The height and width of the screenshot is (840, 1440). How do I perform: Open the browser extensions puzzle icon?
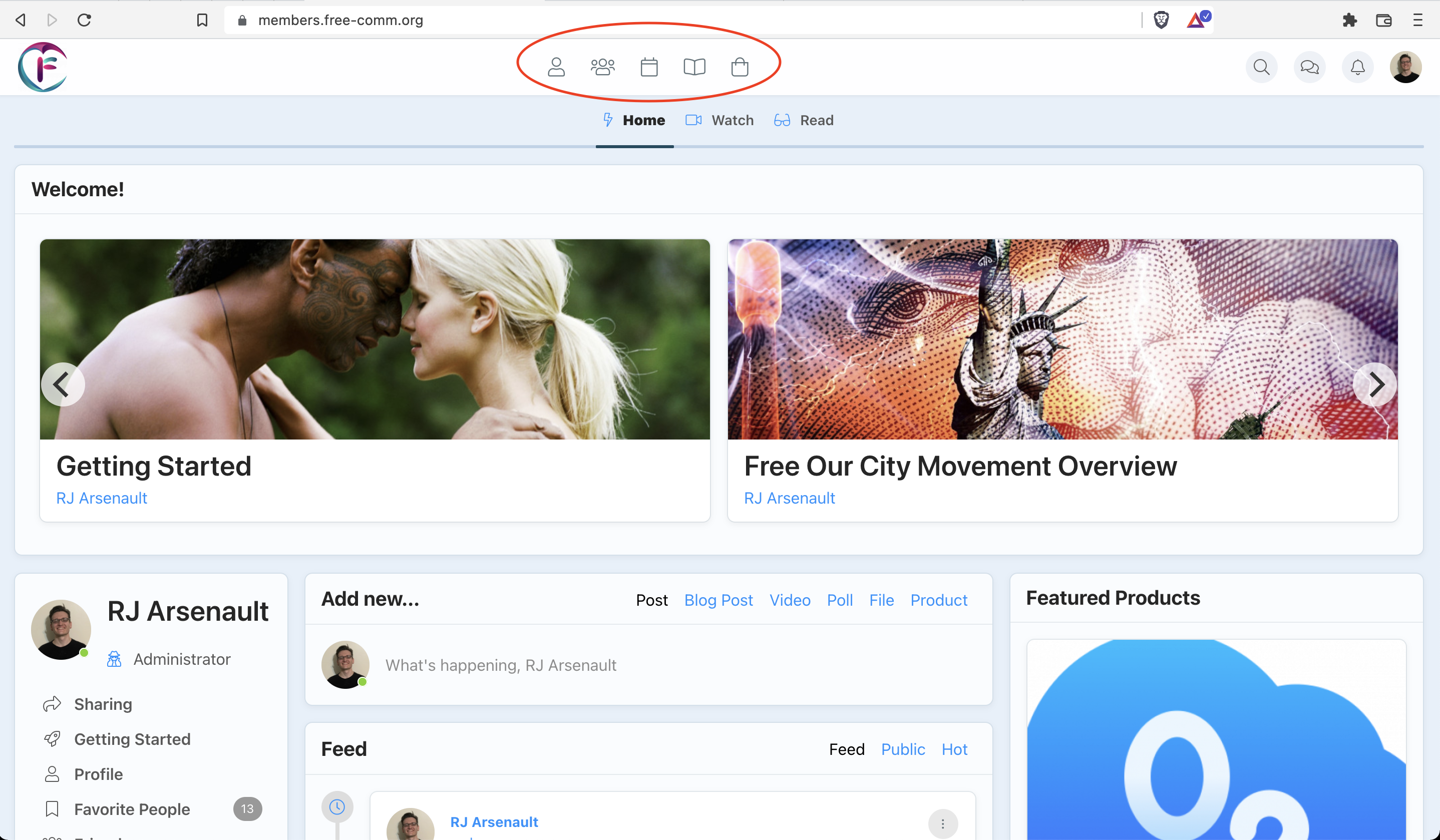coord(1349,20)
